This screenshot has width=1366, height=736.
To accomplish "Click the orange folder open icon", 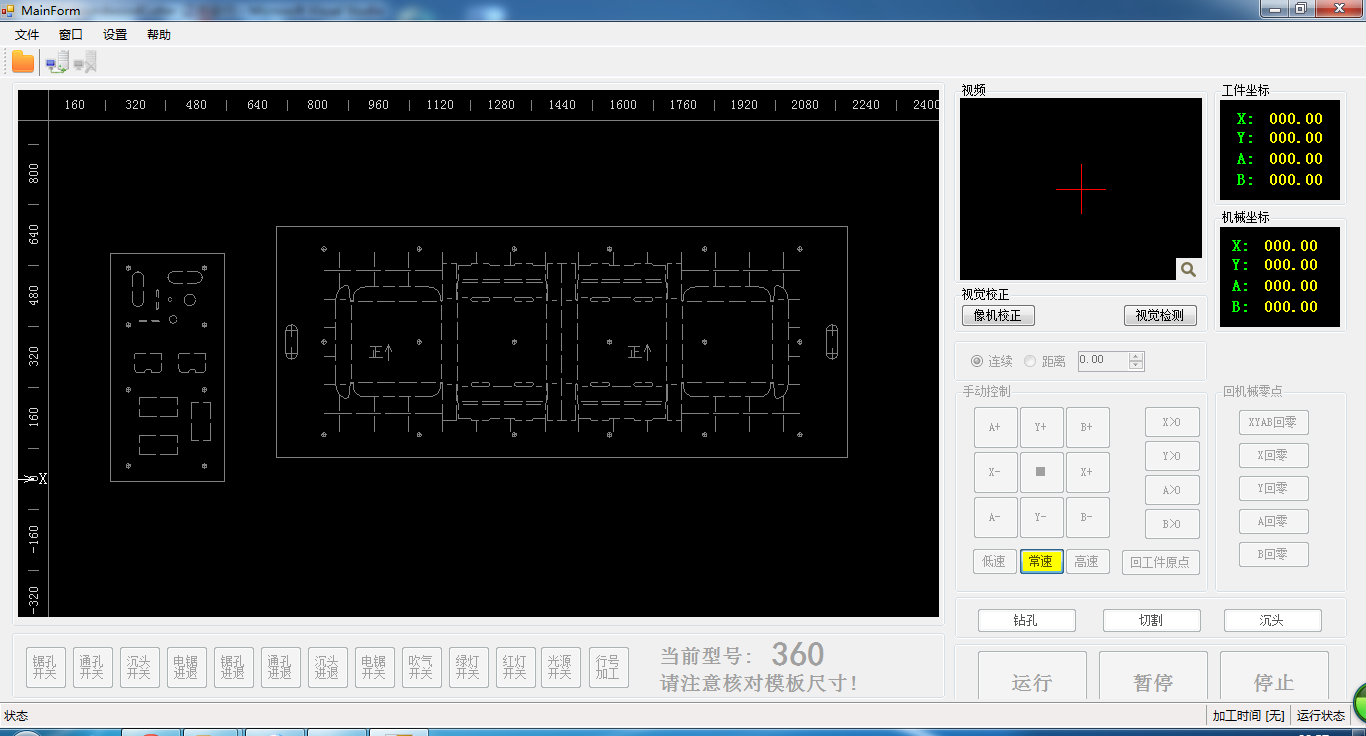I will click(23, 62).
